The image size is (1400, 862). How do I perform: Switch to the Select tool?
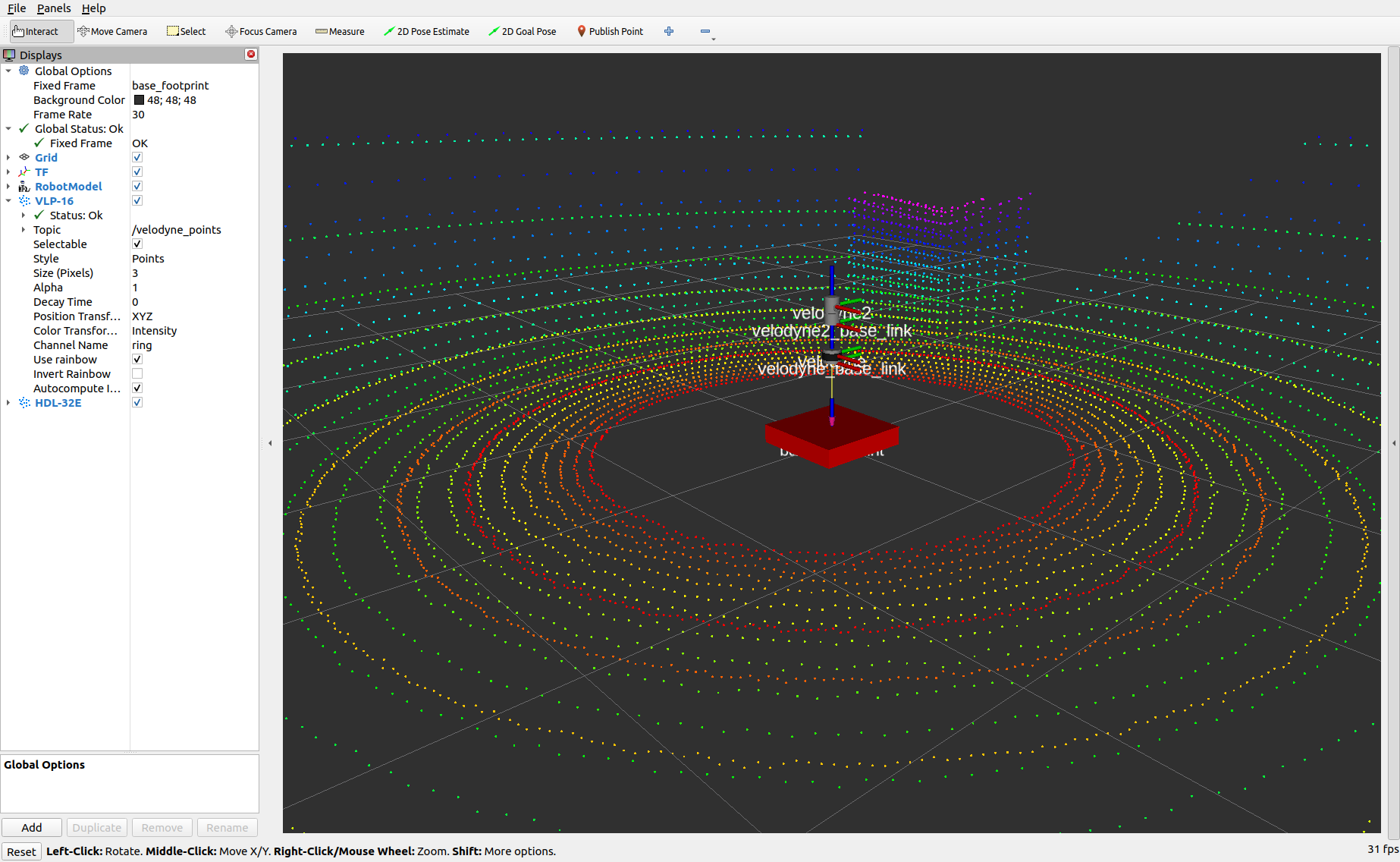pos(186,31)
